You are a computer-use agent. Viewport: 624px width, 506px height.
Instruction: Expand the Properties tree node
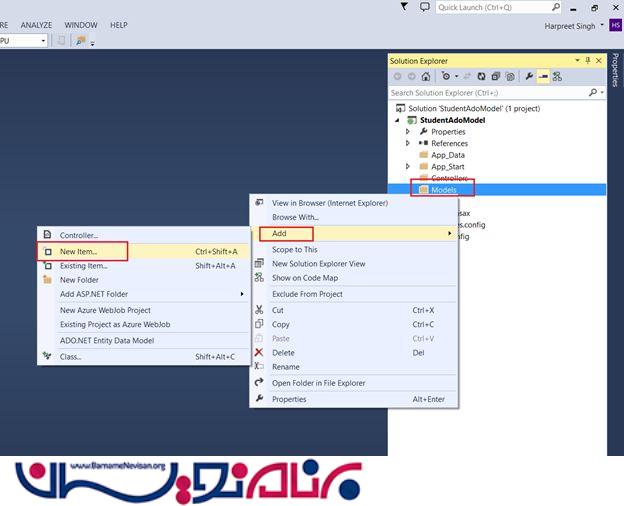pyautogui.click(x=408, y=131)
